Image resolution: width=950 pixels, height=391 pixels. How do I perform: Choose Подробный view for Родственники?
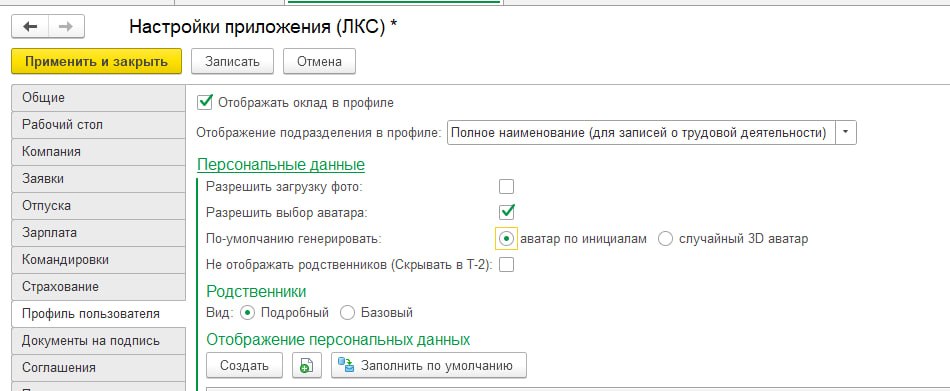(x=247, y=313)
